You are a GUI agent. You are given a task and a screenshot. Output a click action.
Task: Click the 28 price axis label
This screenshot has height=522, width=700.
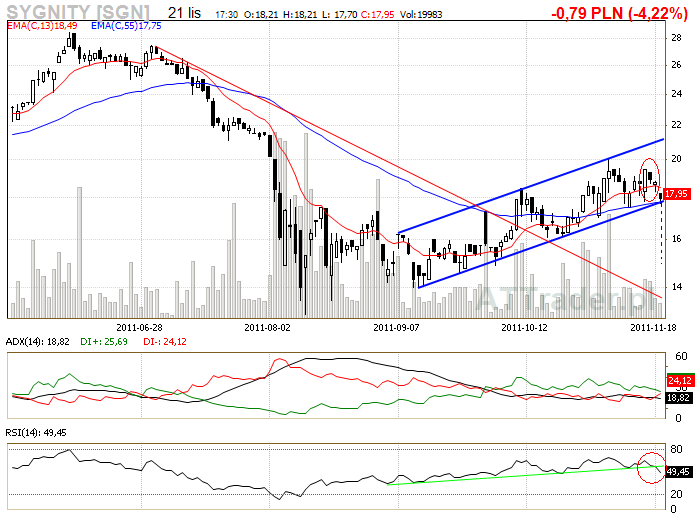pyautogui.click(x=676, y=38)
